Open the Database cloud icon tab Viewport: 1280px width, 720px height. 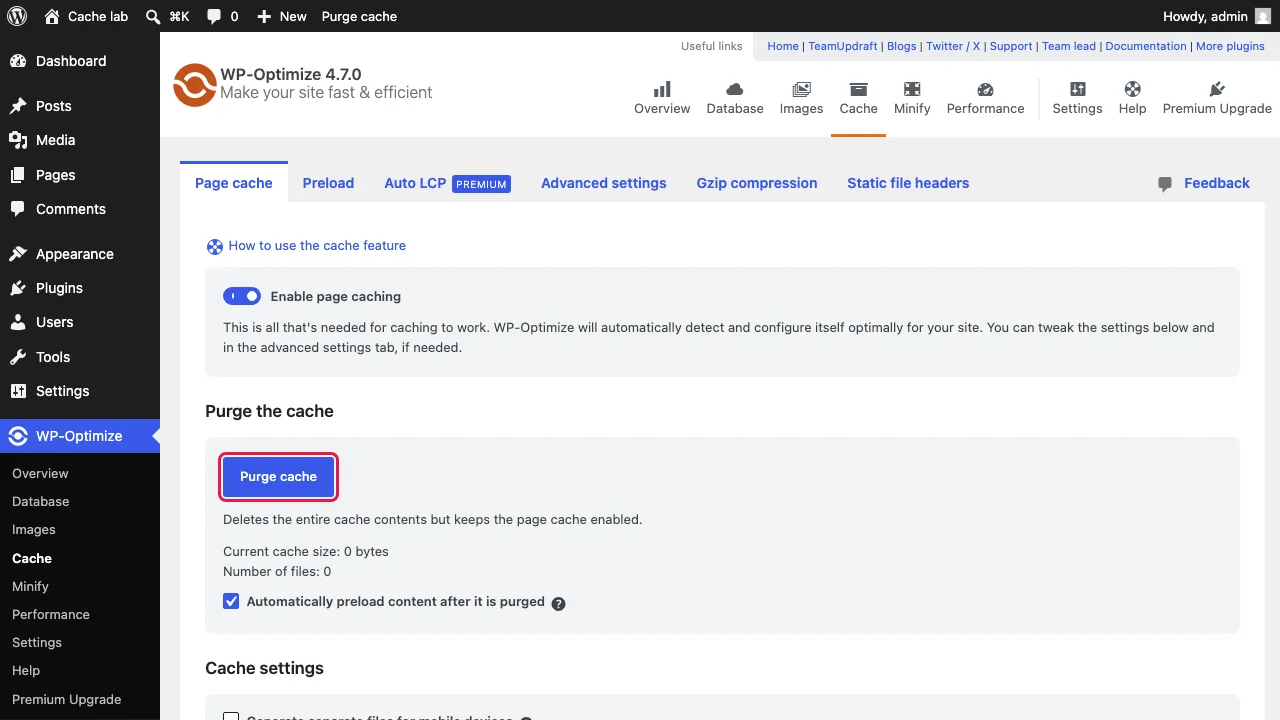click(735, 89)
